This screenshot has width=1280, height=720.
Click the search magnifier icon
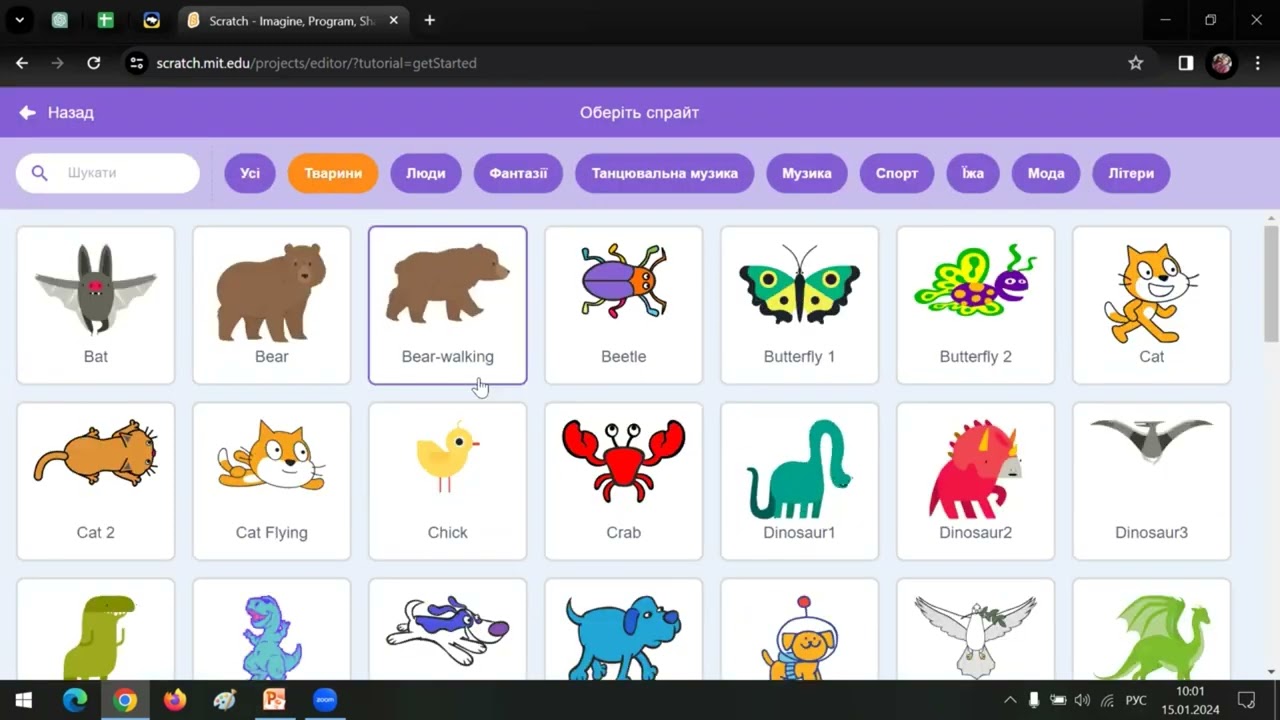point(39,173)
